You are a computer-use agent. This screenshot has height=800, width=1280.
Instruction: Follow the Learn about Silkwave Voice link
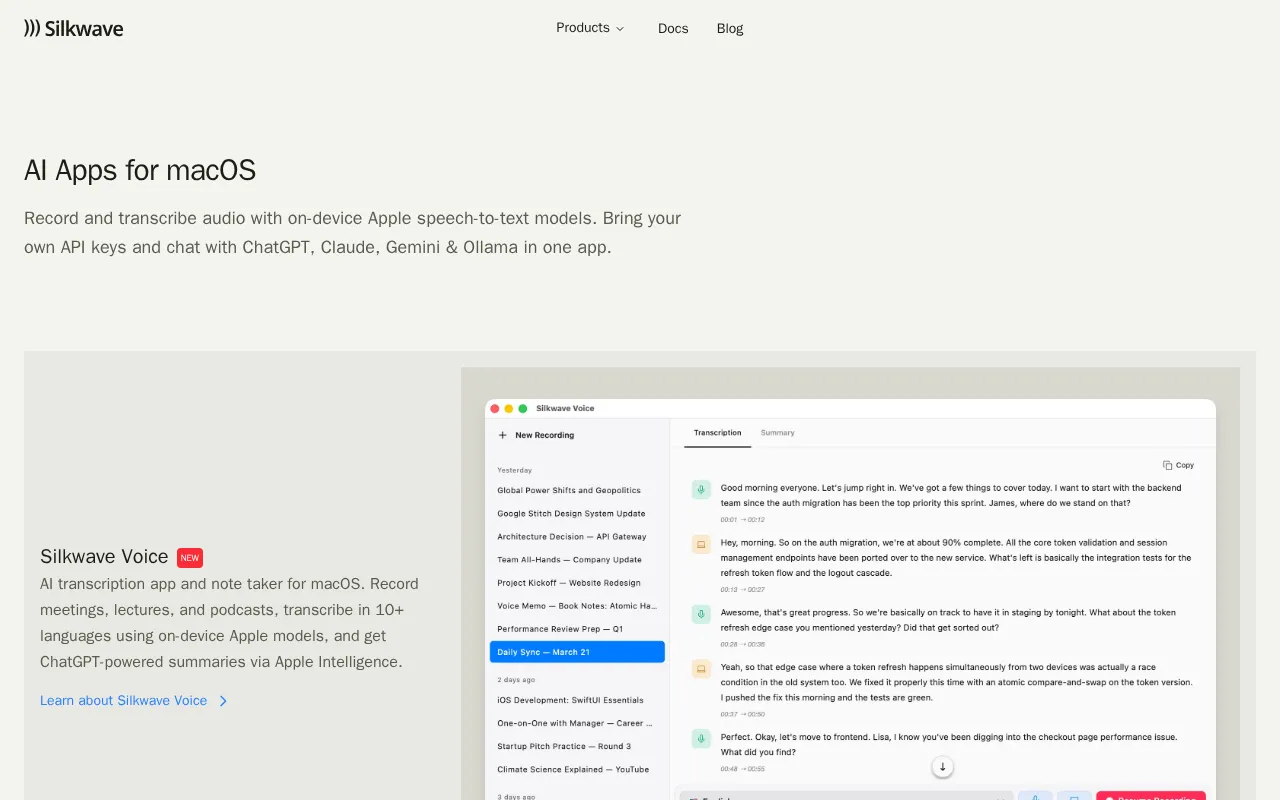[134, 700]
